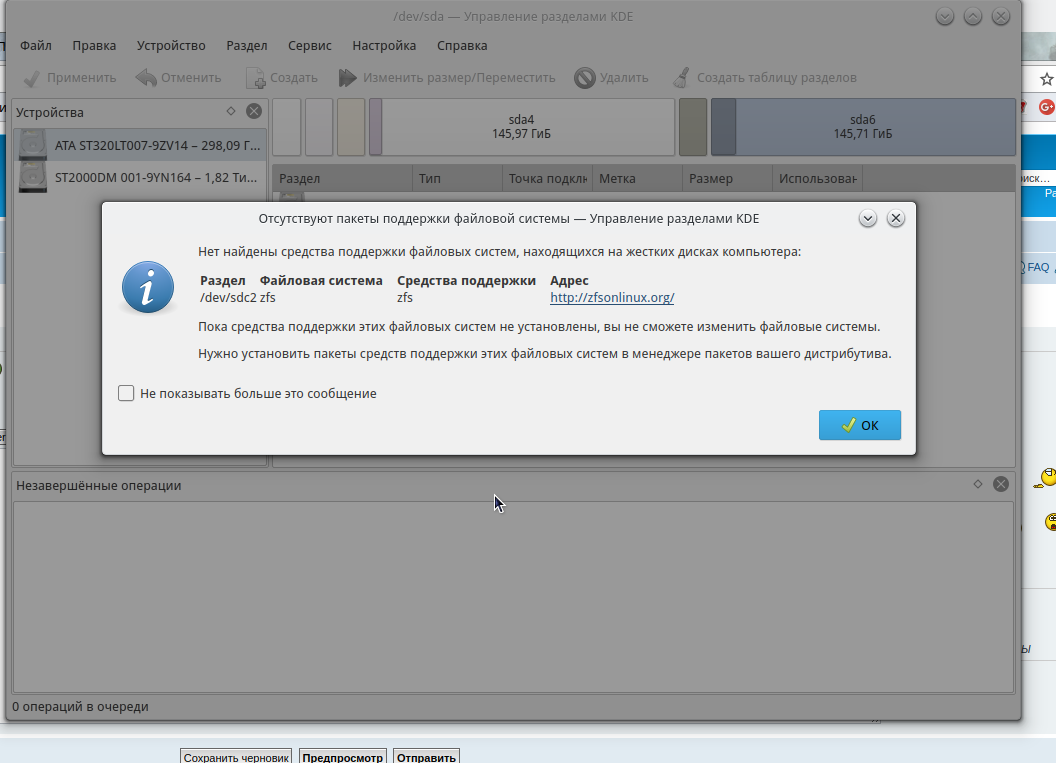This screenshot has height=763, width=1056.
Task: Click the Удалить prohibited-sign icon
Action: 585,78
